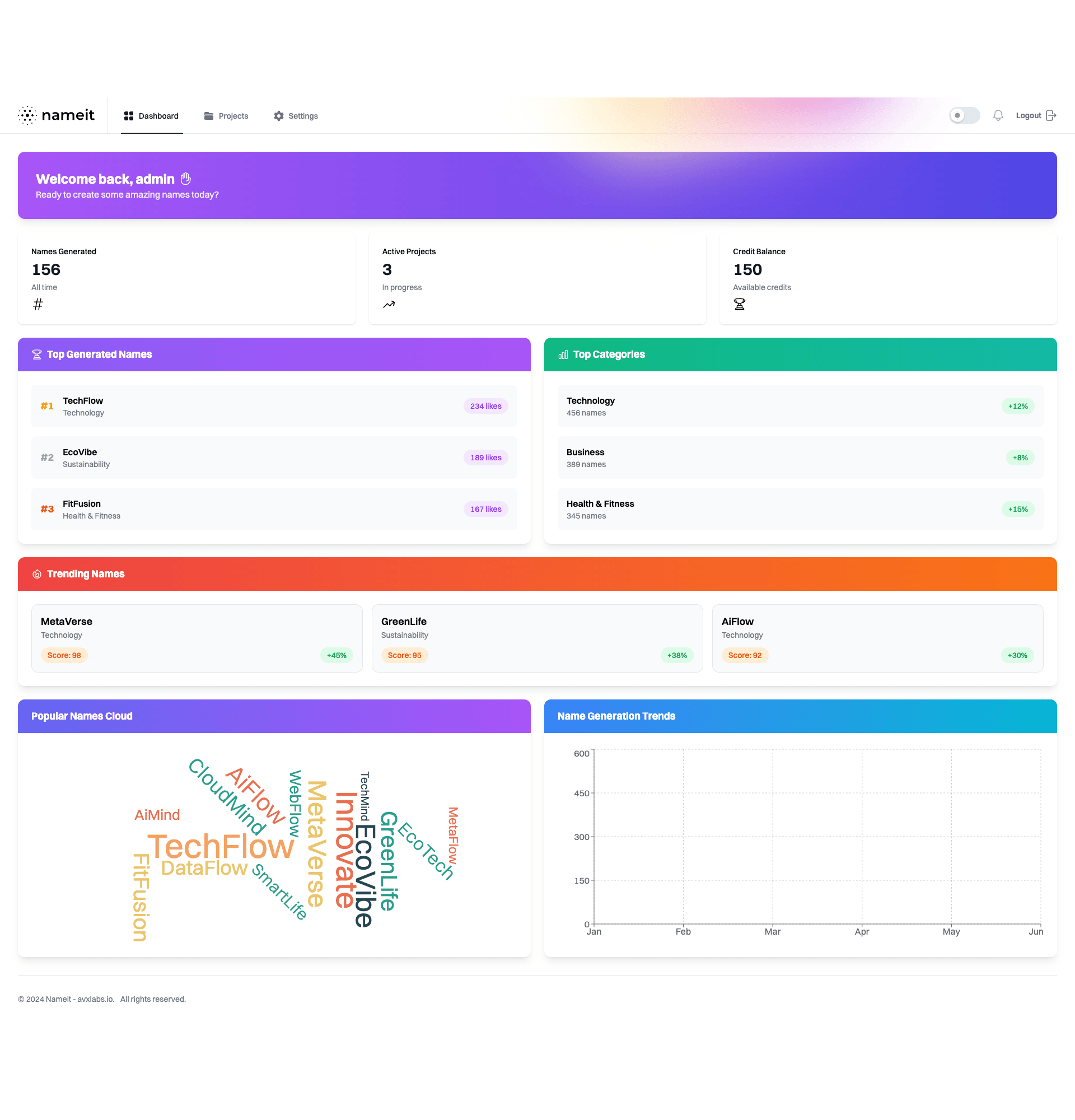The height and width of the screenshot is (1120, 1075).
Task: Click the Dashboard grid icon
Action: (128, 116)
